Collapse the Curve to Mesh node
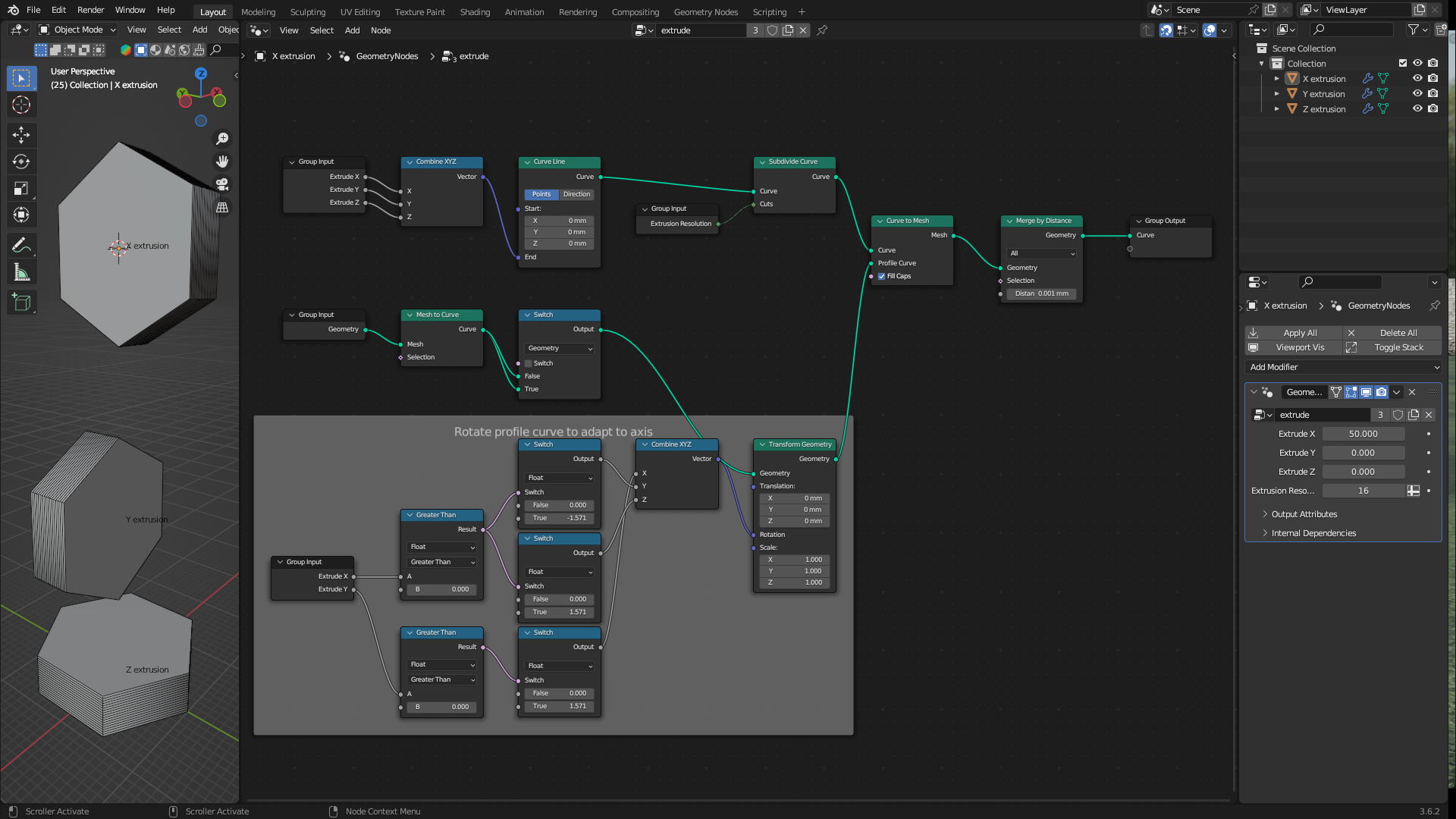The height and width of the screenshot is (819, 1456). click(x=879, y=221)
